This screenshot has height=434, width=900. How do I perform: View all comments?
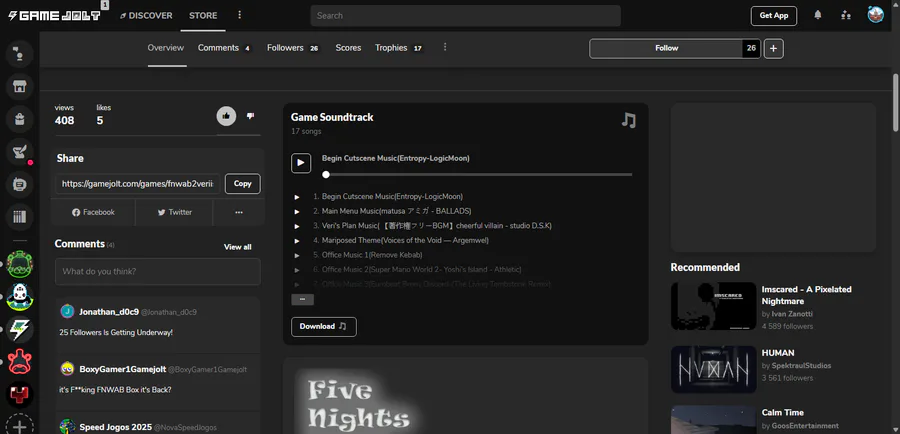pyautogui.click(x=238, y=247)
